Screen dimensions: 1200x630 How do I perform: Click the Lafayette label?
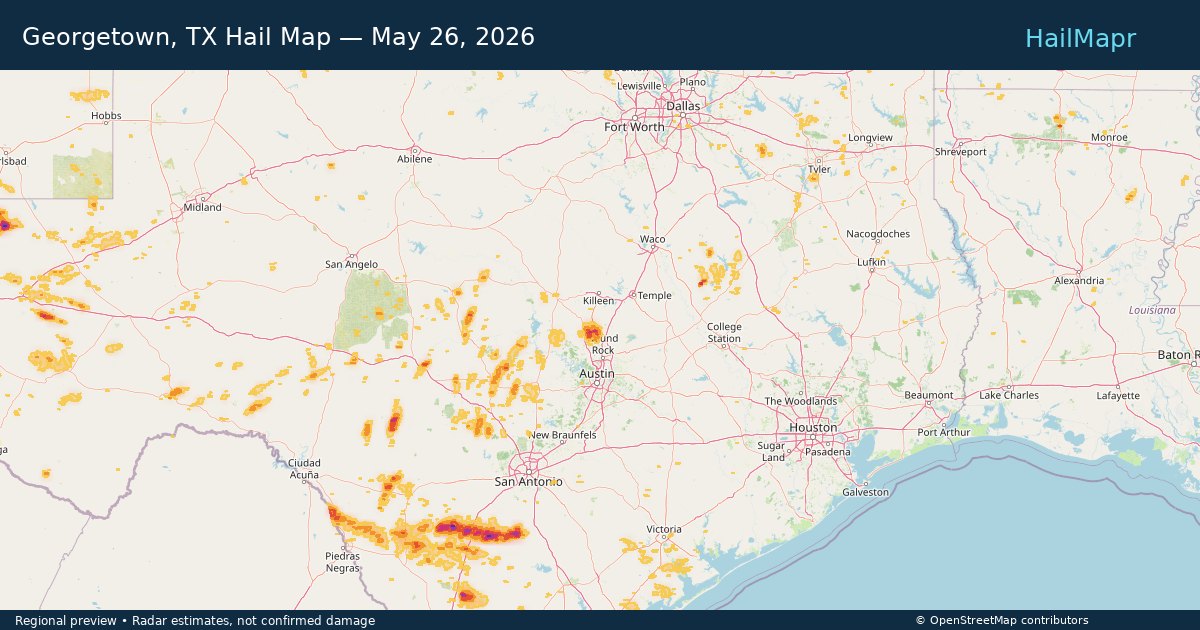(x=1118, y=396)
